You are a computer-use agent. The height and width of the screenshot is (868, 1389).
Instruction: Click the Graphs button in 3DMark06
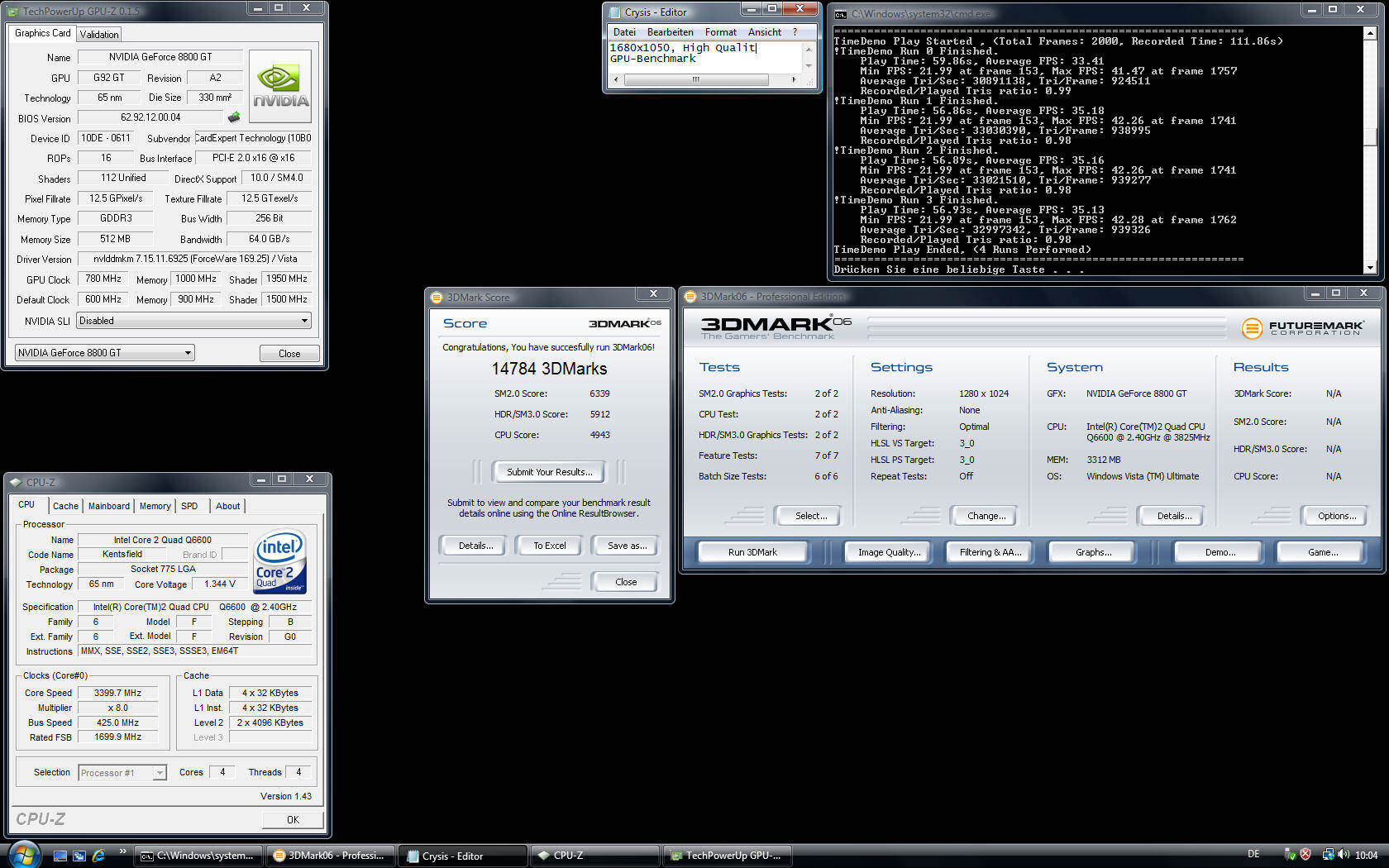click(1093, 552)
